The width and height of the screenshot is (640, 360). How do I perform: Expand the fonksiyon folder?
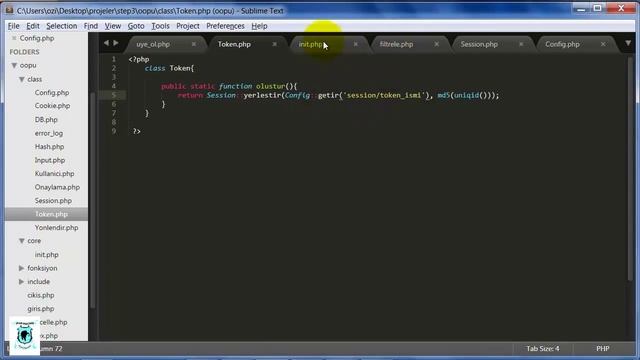pyautogui.click(x=22, y=268)
